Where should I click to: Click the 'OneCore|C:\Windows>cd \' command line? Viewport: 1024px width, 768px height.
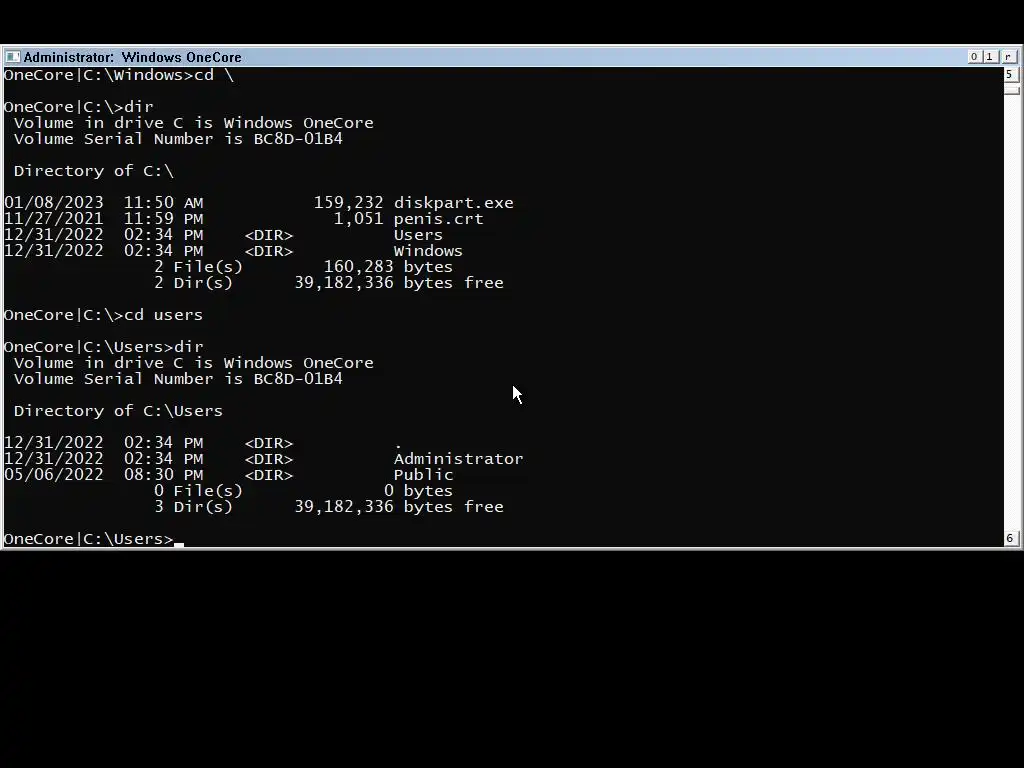tap(118, 75)
